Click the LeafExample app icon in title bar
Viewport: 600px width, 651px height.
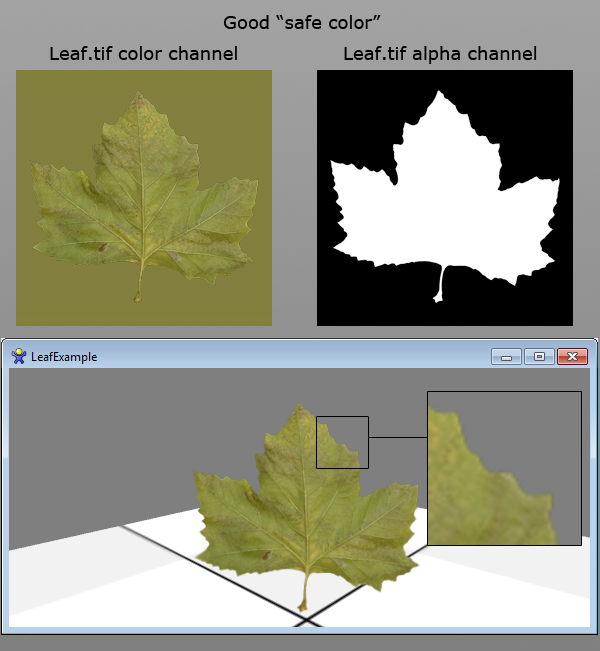(x=18, y=356)
